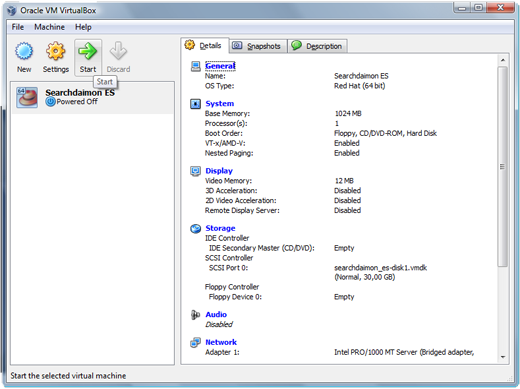Click the 'VT-x/AMD-V:' label
Screen dimensions: 520x389
coord(225,143)
